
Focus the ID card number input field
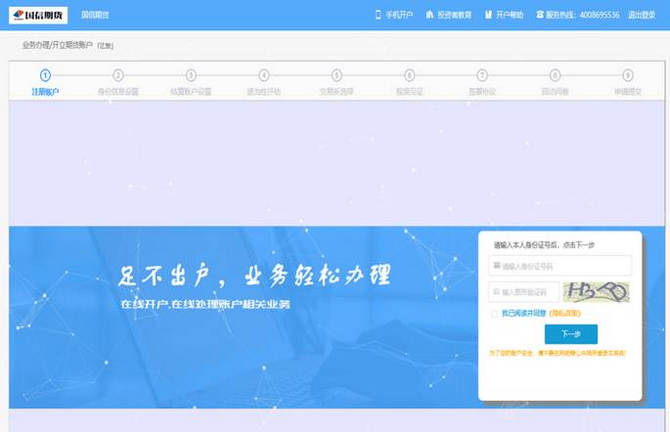click(x=565, y=266)
